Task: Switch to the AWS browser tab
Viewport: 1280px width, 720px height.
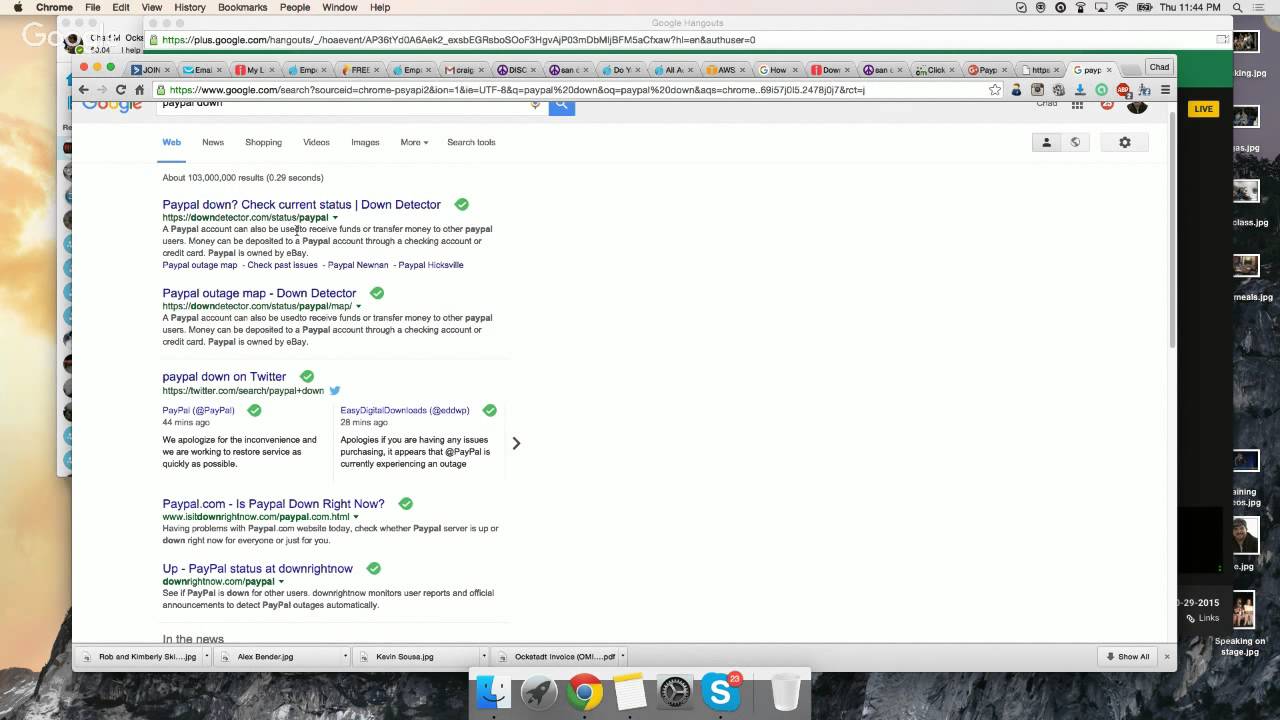Action: point(727,70)
